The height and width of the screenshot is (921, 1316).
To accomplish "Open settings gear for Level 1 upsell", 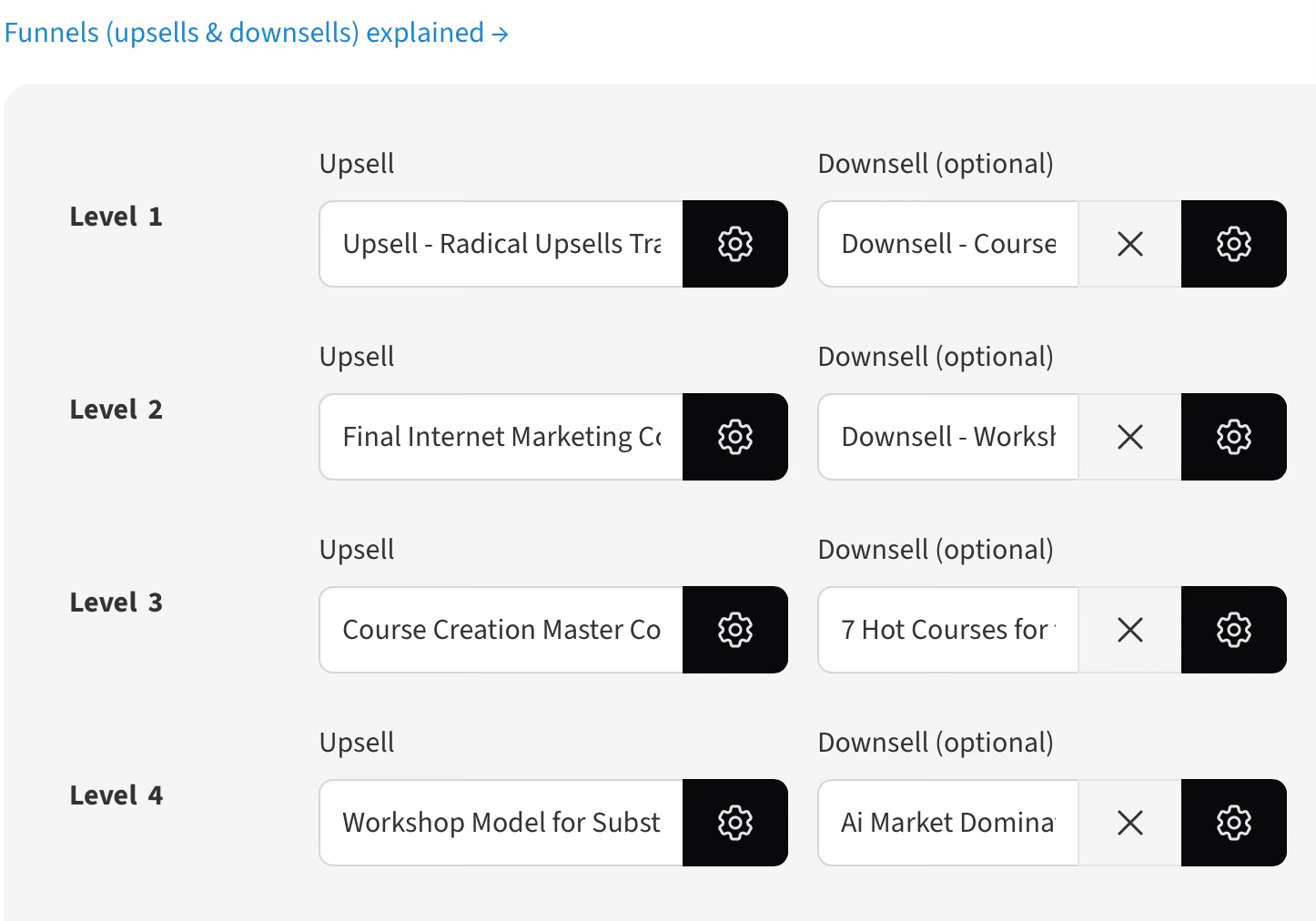I will point(734,244).
